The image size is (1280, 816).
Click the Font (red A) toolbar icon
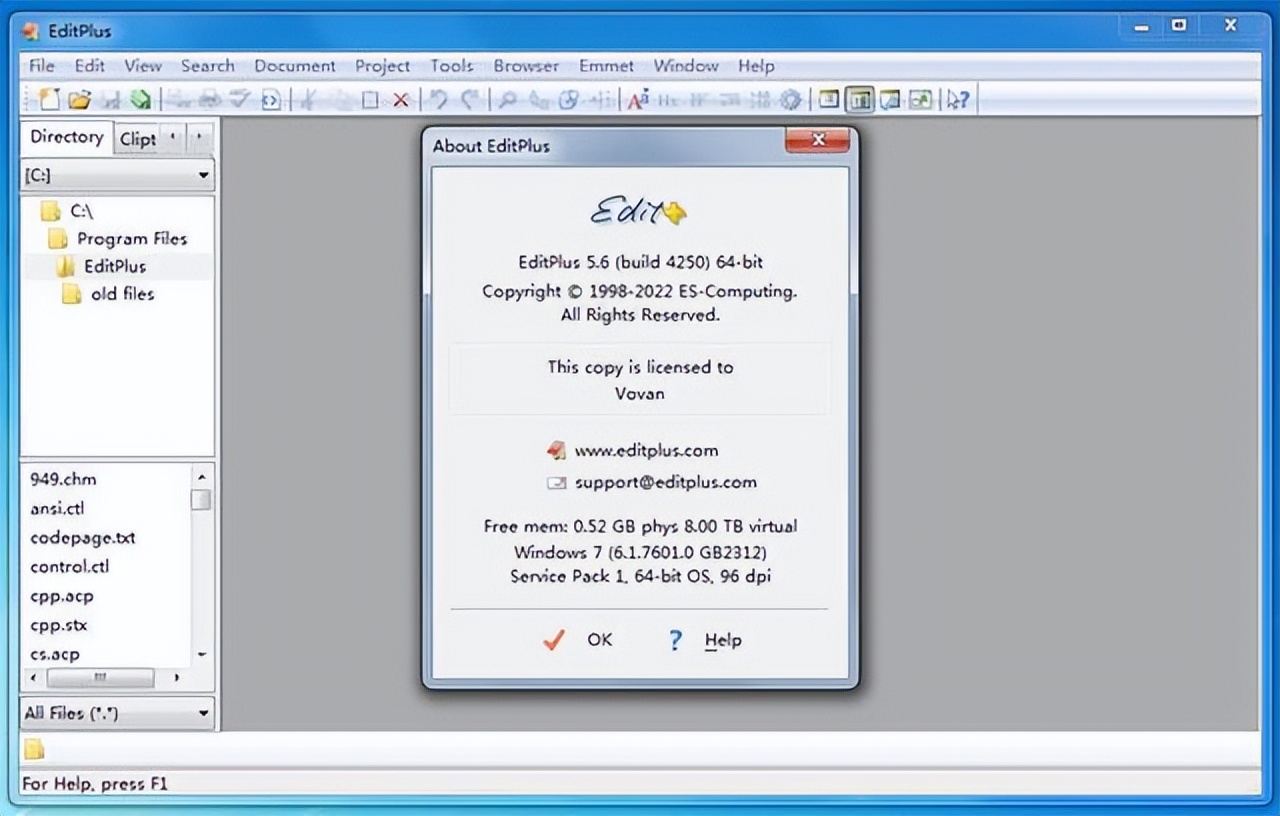638,99
